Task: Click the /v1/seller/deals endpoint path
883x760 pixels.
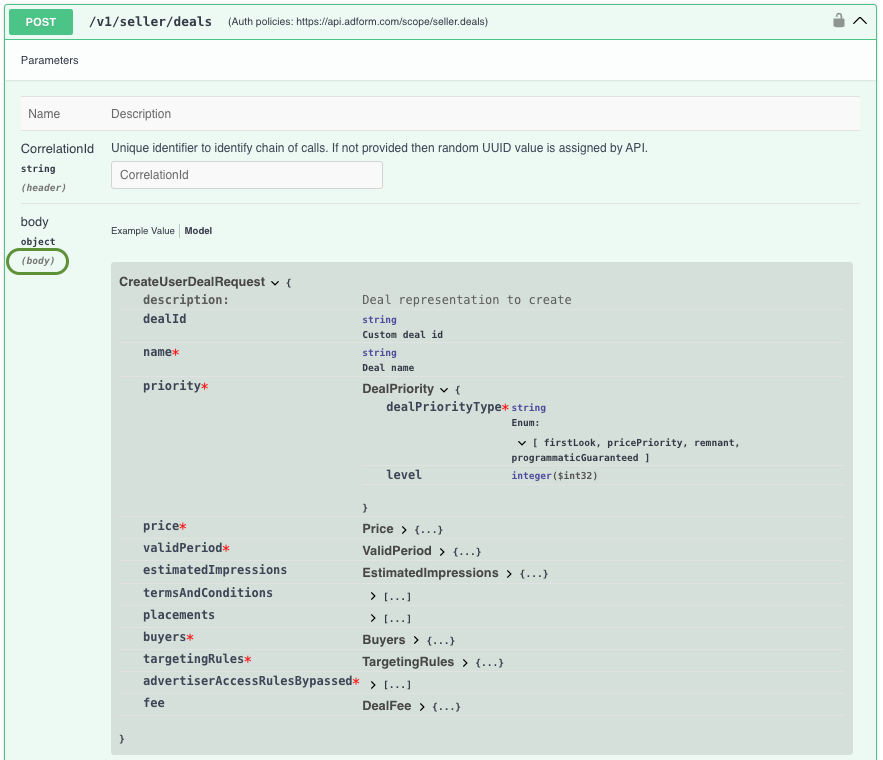Action: [x=150, y=22]
